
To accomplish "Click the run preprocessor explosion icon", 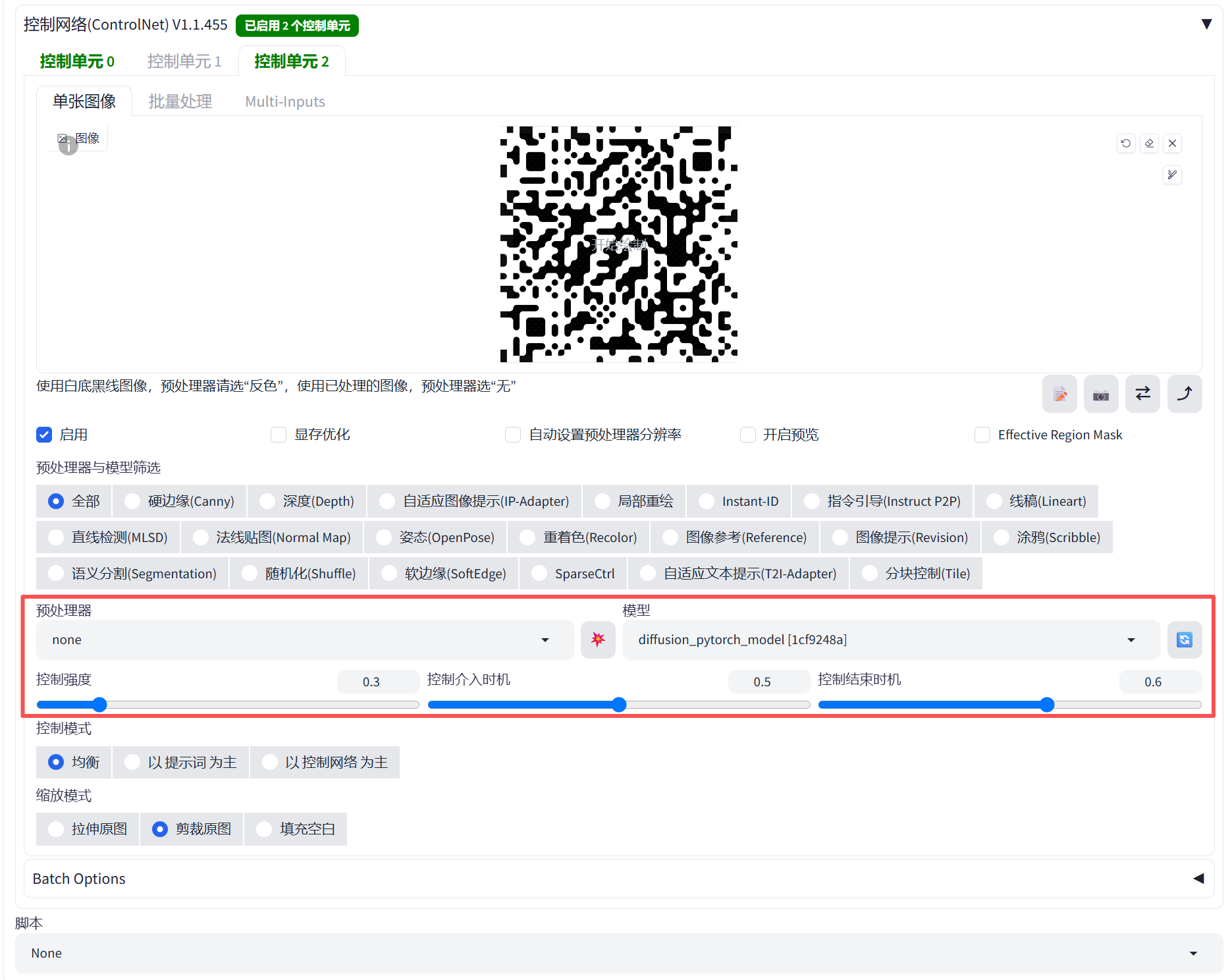I will point(598,640).
